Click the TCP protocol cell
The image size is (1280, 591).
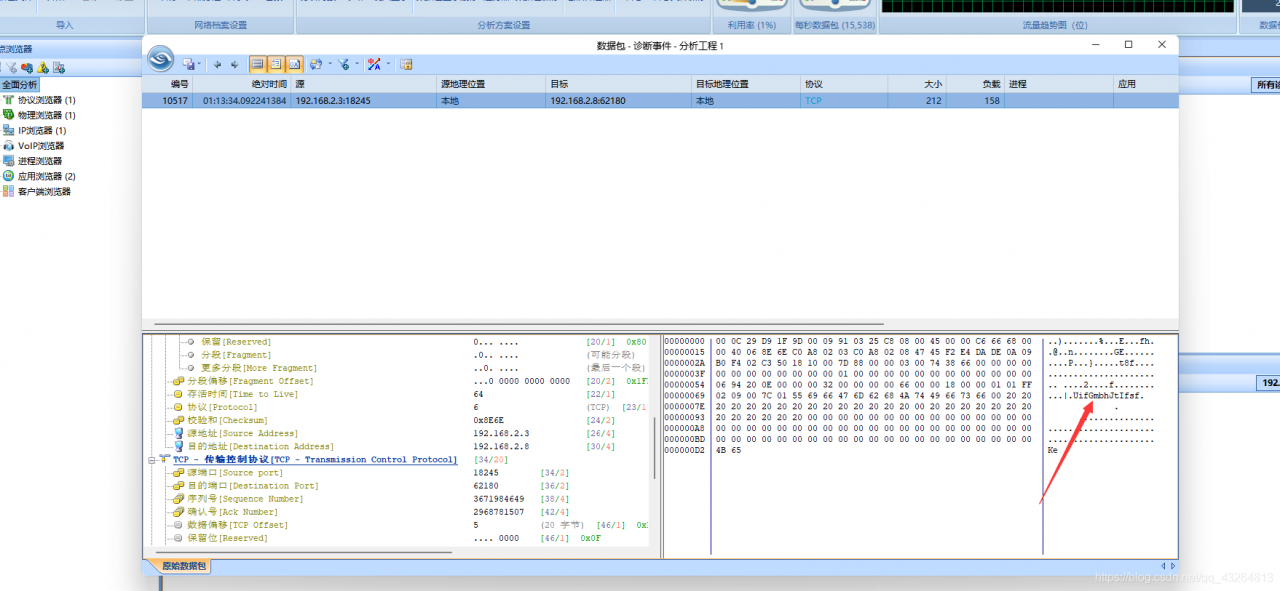pos(813,100)
